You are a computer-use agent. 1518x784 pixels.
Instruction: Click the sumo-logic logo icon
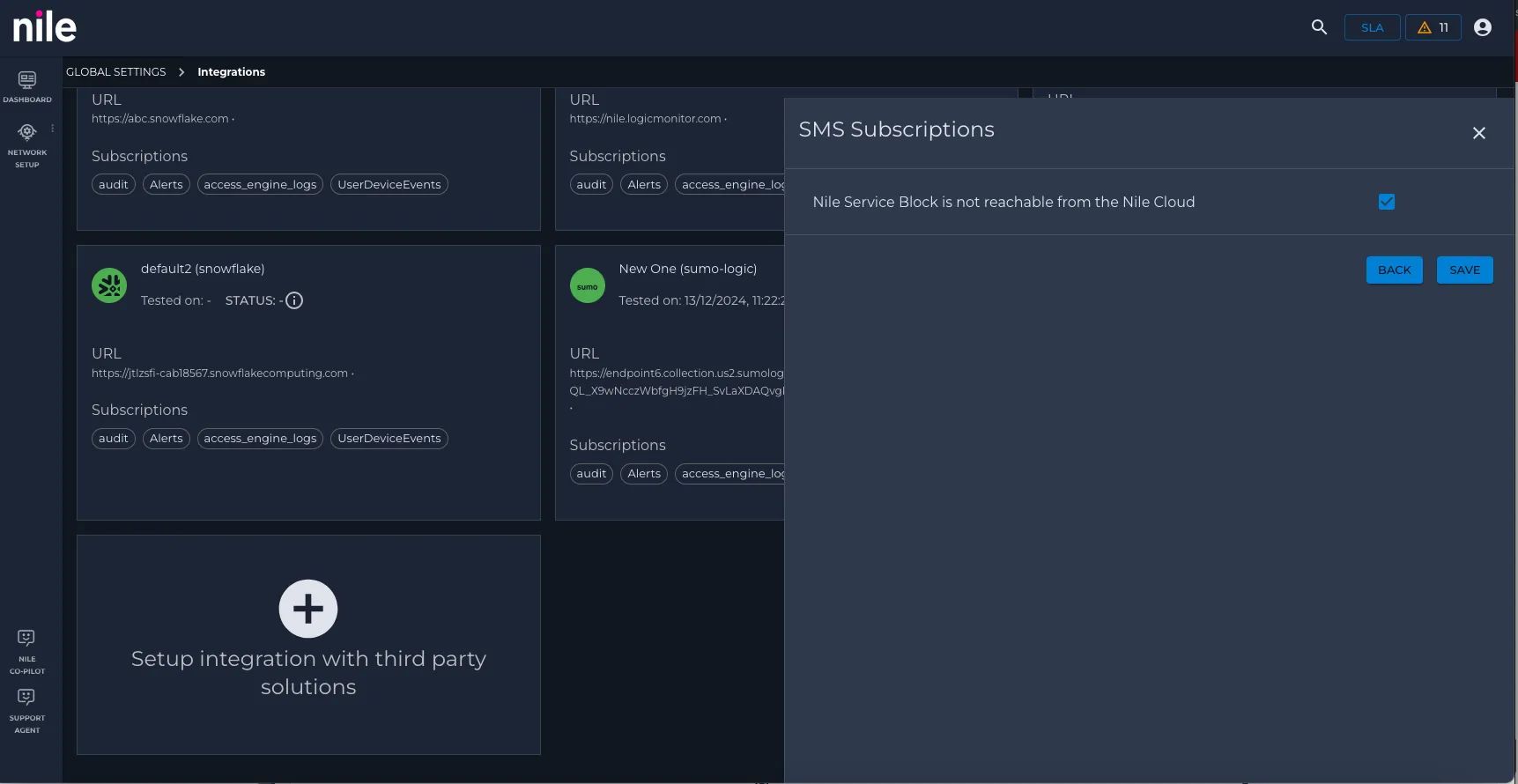click(x=587, y=285)
